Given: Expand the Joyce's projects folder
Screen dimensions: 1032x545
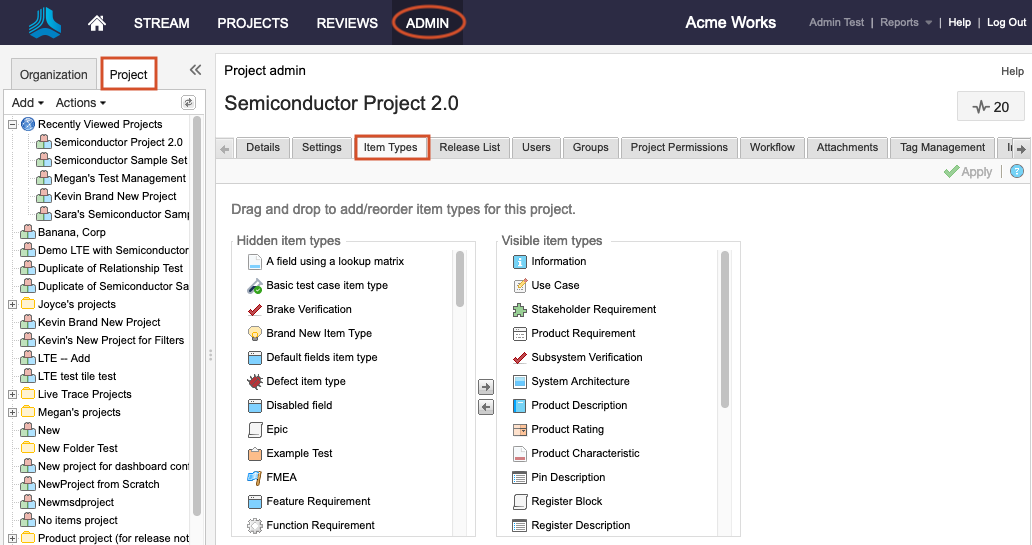Looking at the screenshot, I should (x=12, y=305).
